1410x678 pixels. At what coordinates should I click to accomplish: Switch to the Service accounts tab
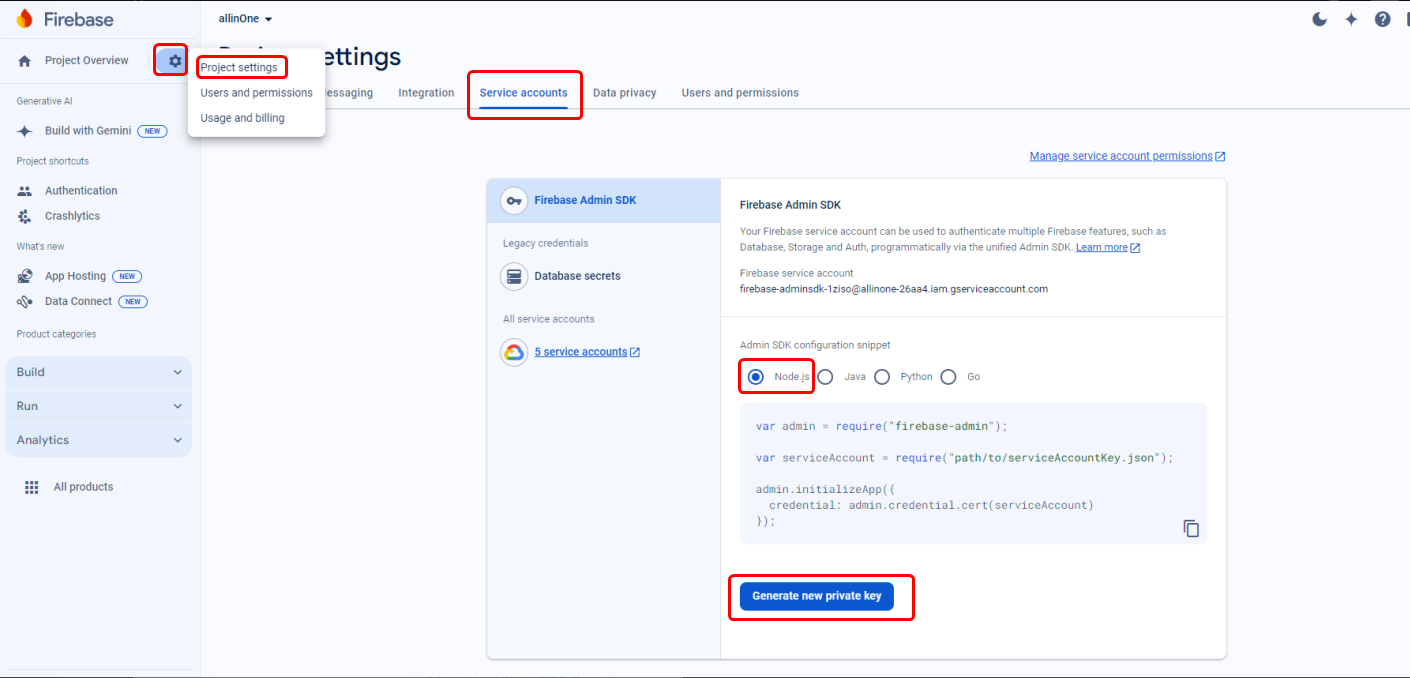pyautogui.click(x=523, y=93)
